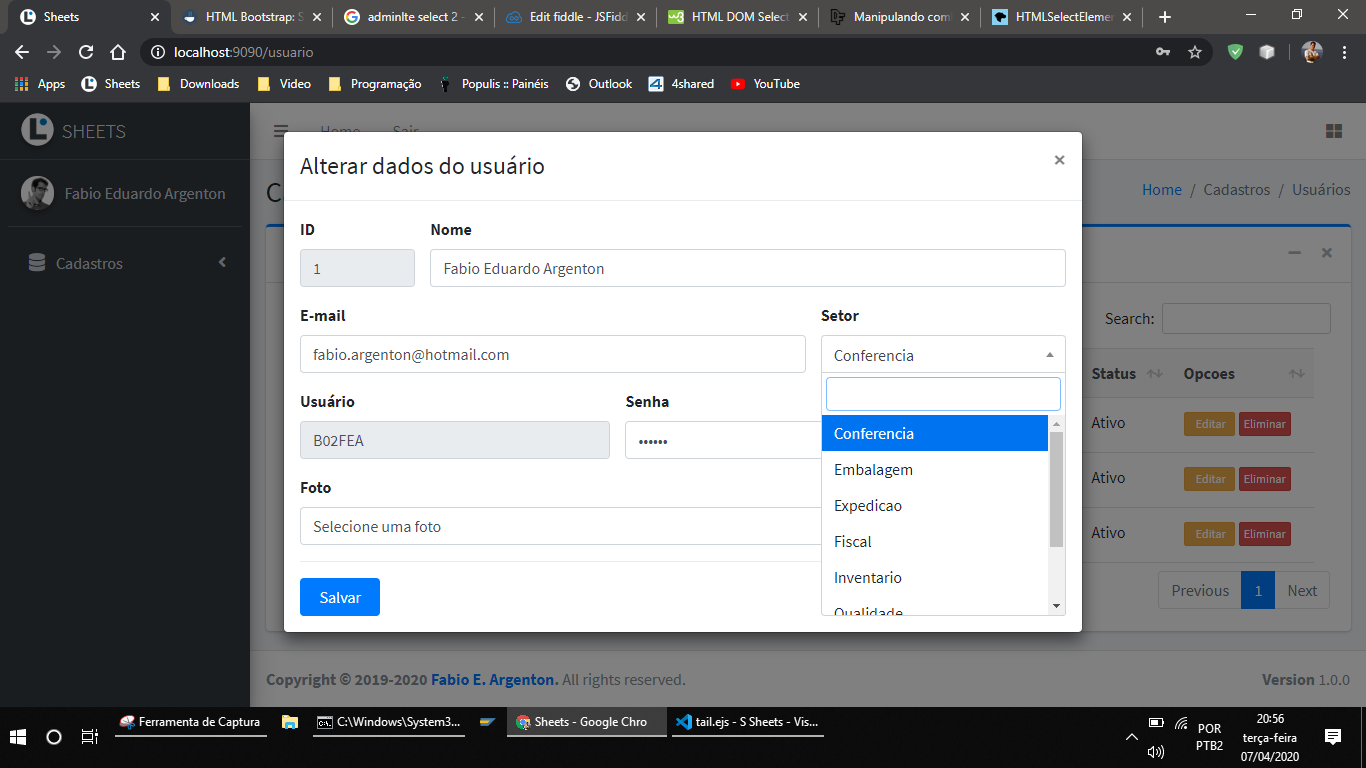The height and width of the screenshot is (768, 1366).
Task: Click the Outlook bookmark icon
Action: (570, 84)
